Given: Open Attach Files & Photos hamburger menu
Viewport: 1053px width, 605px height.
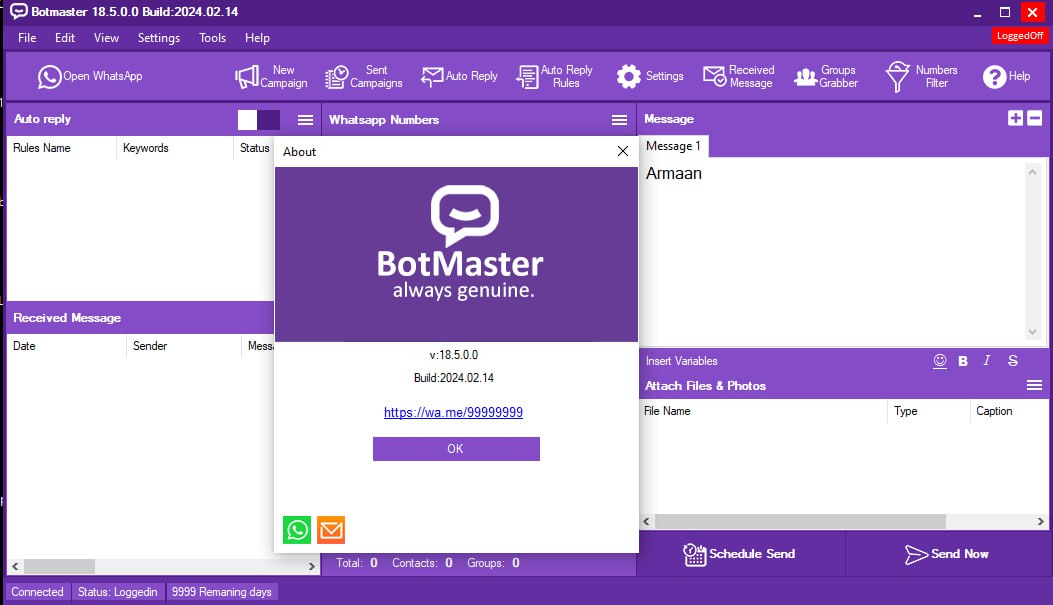Looking at the screenshot, I should click(1034, 385).
